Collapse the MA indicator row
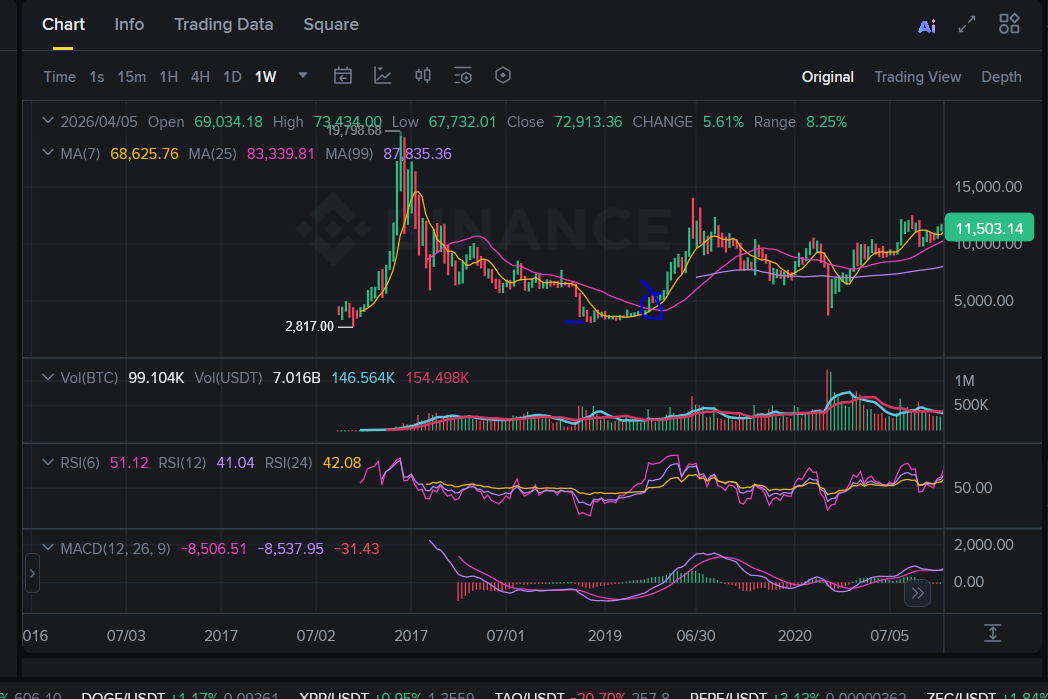This screenshot has height=699, width=1048. click(x=47, y=153)
